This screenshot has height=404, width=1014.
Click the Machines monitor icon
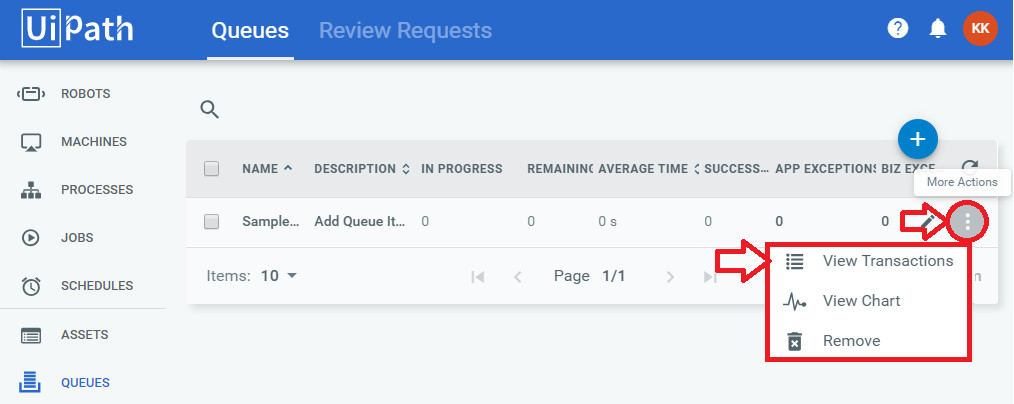click(31, 142)
